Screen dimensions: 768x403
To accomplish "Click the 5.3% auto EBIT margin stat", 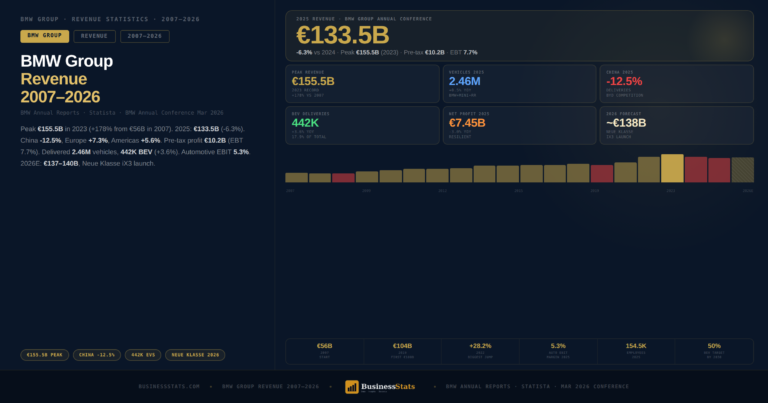I will [x=558, y=351].
